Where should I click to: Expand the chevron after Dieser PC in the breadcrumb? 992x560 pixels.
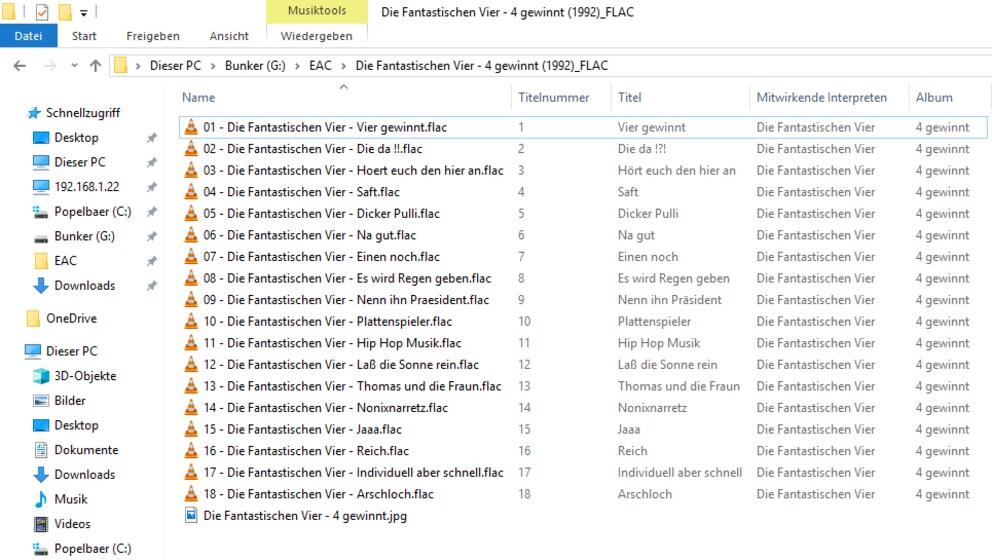tap(213, 66)
